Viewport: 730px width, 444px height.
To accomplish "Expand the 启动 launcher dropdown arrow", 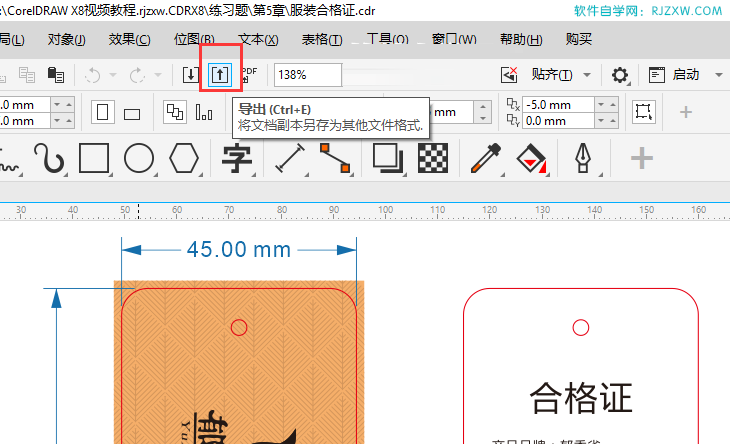I will click(719, 75).
